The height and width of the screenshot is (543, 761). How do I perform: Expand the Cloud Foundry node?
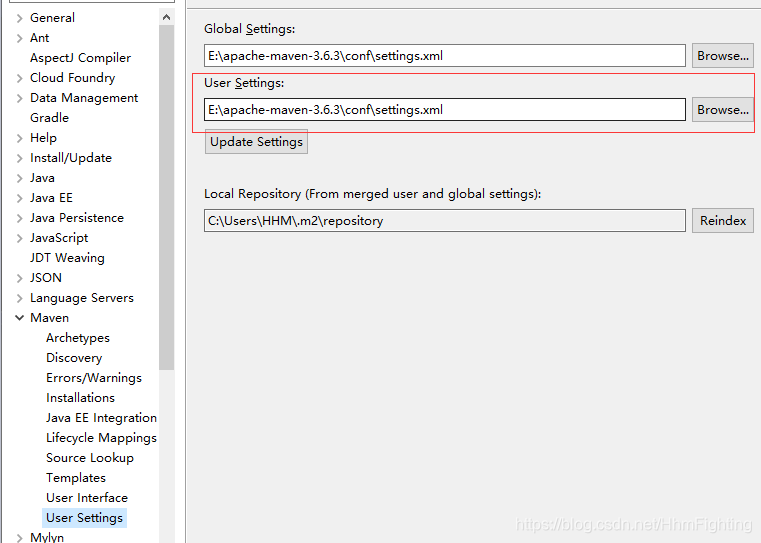[x=19, y=78]
